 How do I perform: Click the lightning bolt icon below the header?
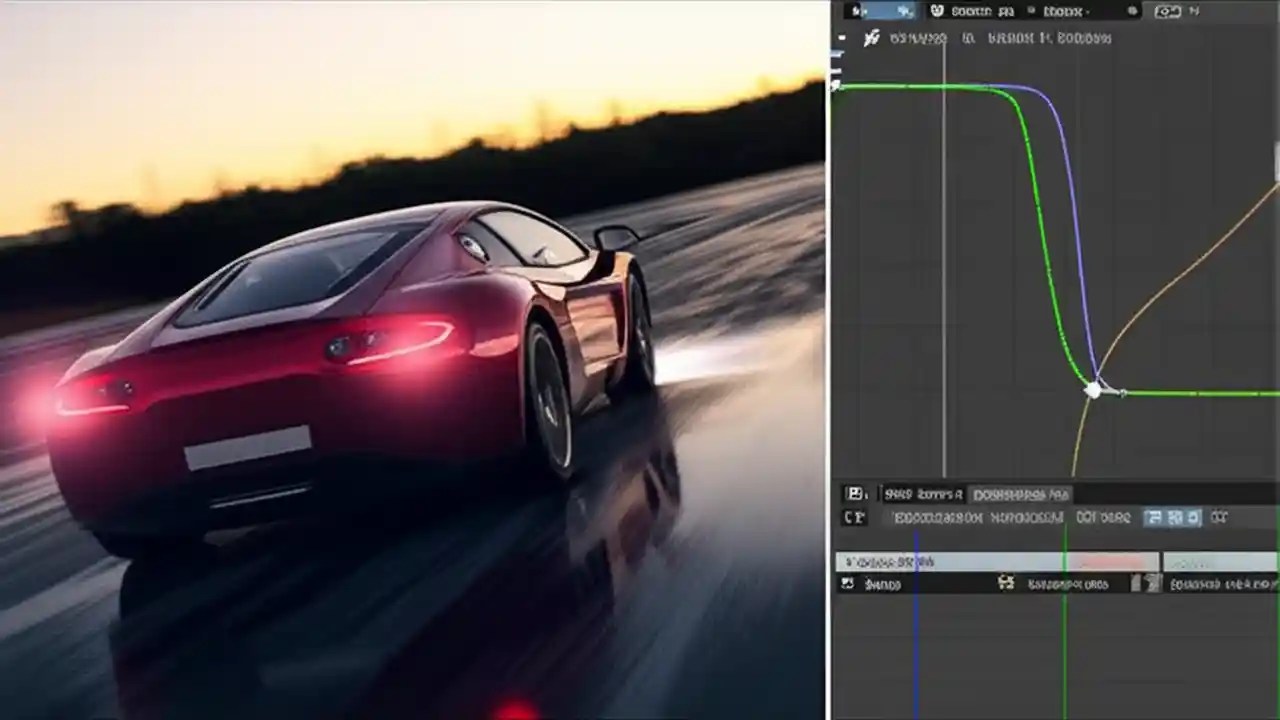coord(875,38)
